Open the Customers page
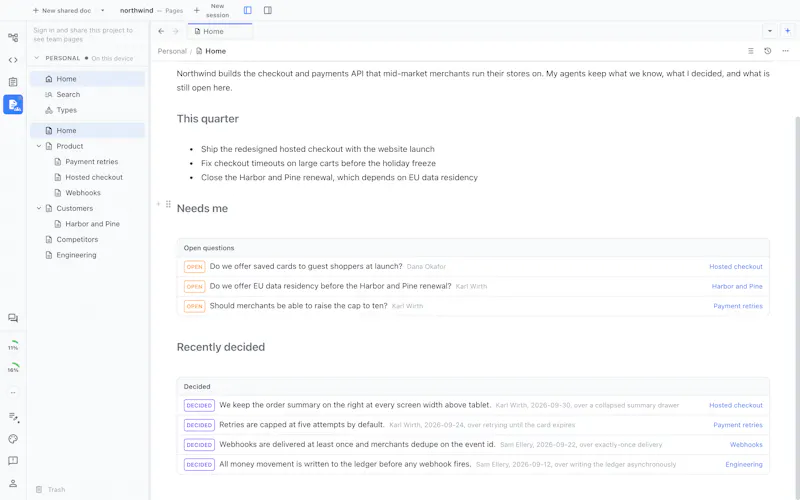Image resolution: width=800 pixels, height=500 pixels. coord(74,208)
